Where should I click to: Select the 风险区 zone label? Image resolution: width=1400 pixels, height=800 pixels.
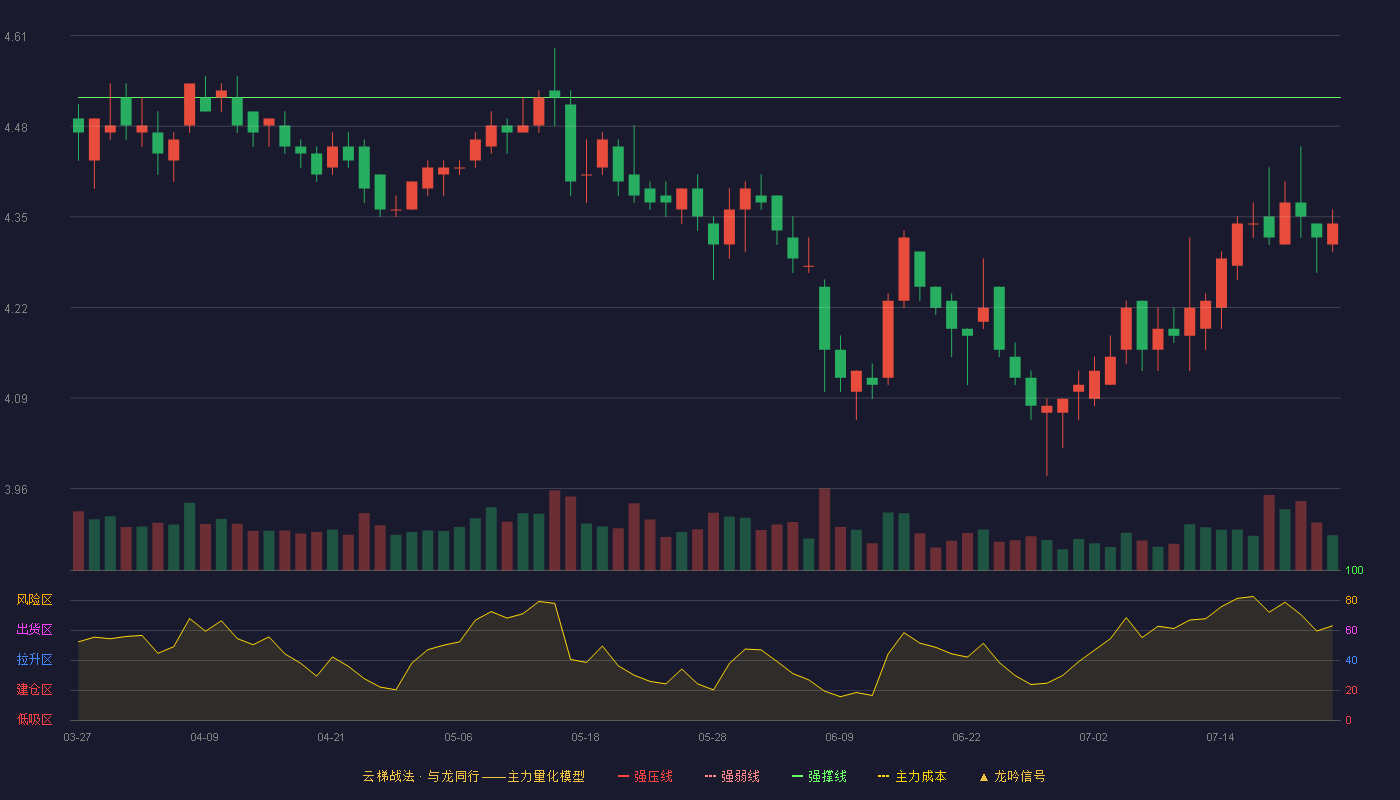34,600
